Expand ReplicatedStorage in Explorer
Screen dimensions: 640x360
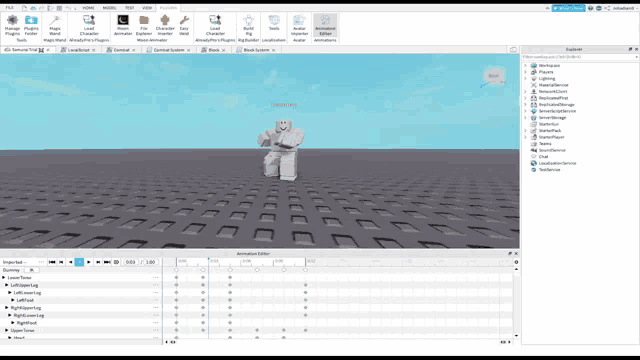526,104
